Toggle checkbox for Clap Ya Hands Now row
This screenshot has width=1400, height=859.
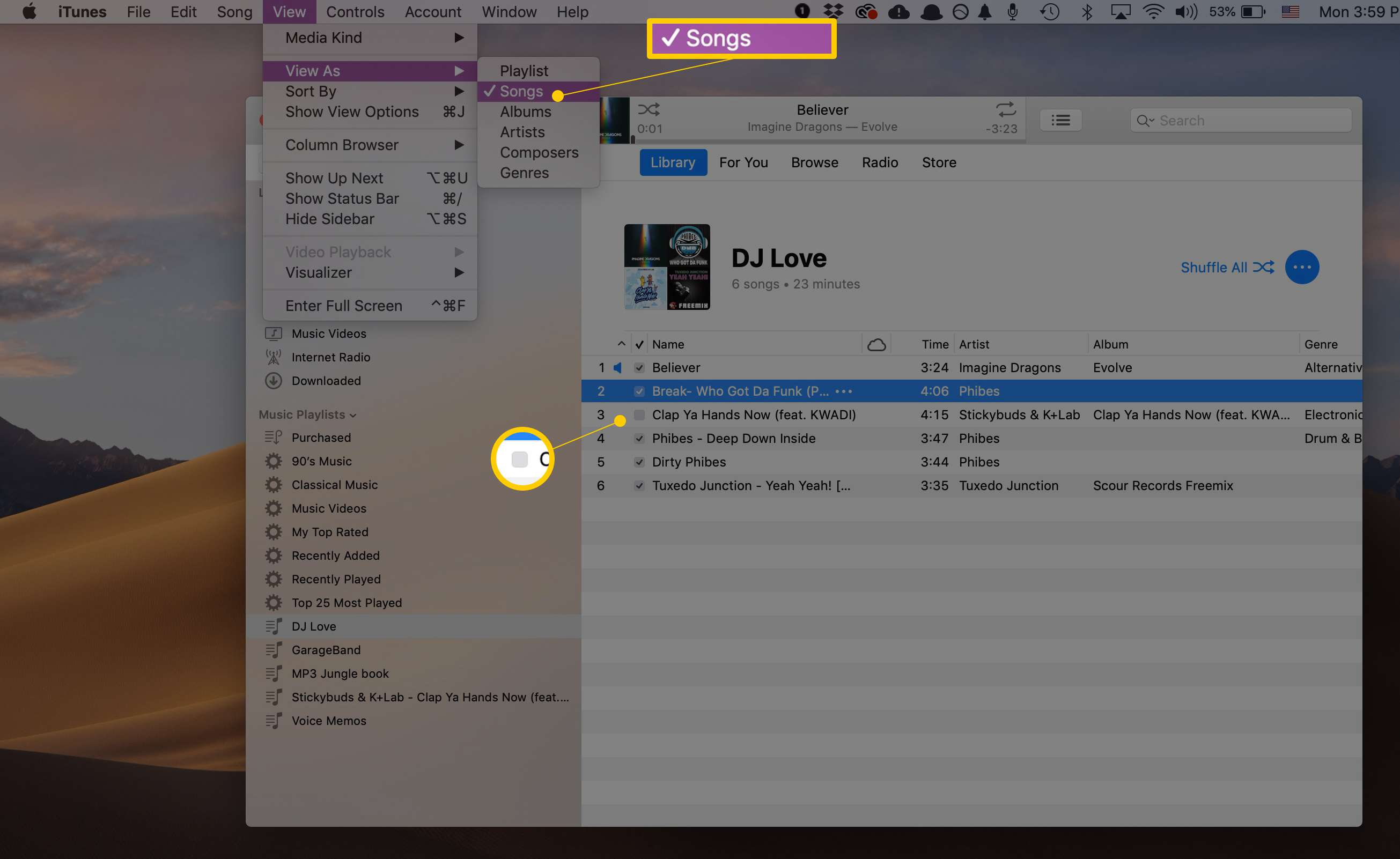coord(639,414)
